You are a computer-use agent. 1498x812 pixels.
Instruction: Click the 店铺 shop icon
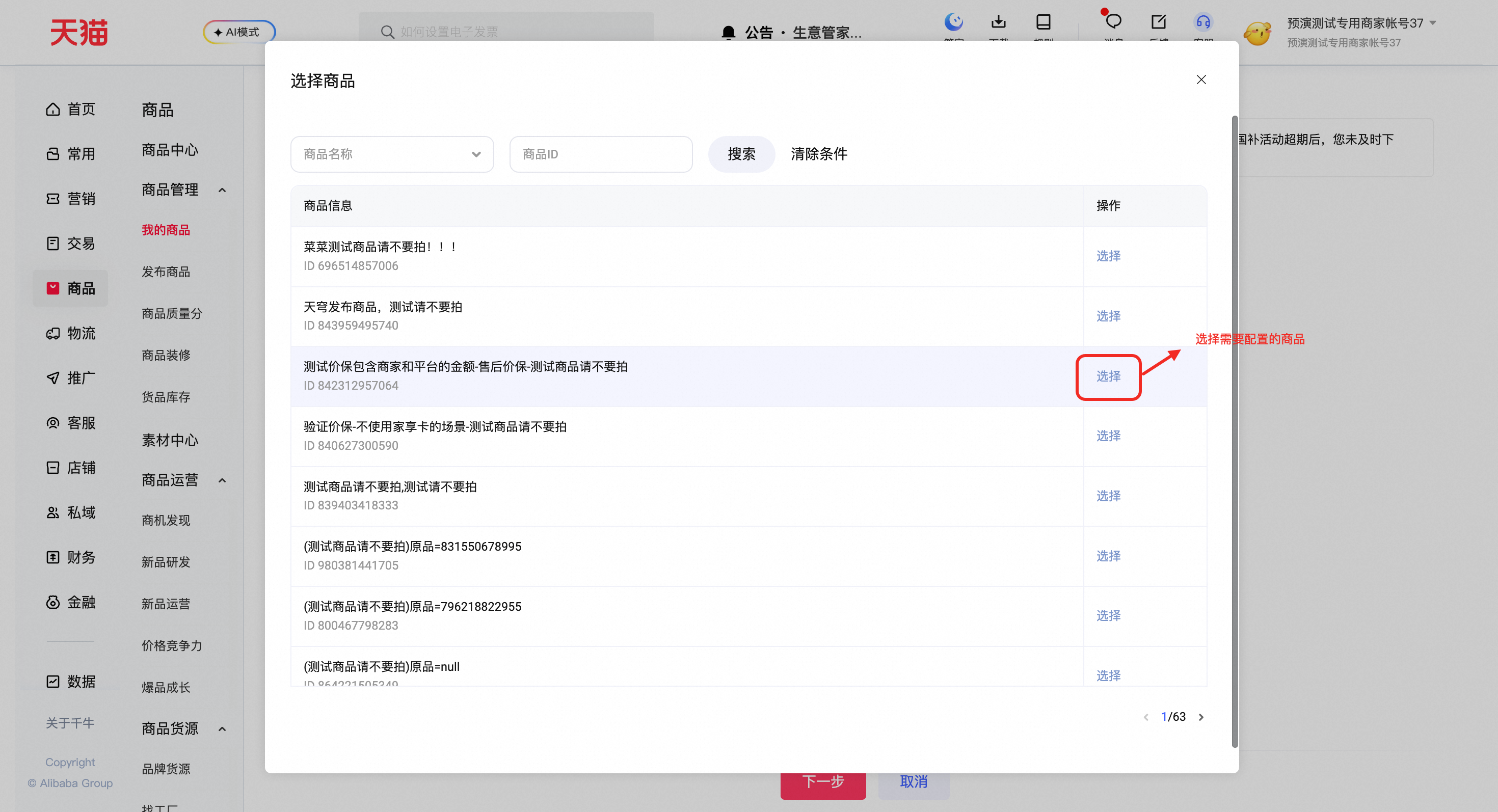click(x=53, y=467)
